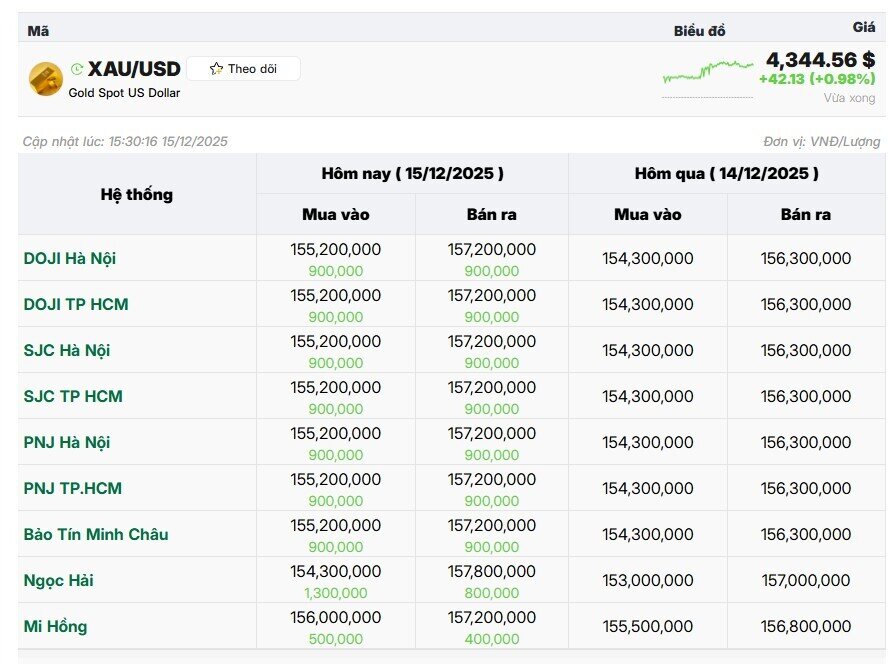Click the Hôm nay (15/12/2025) column header
The width and height of the screenshot is (889, 664).
[412, 173]
